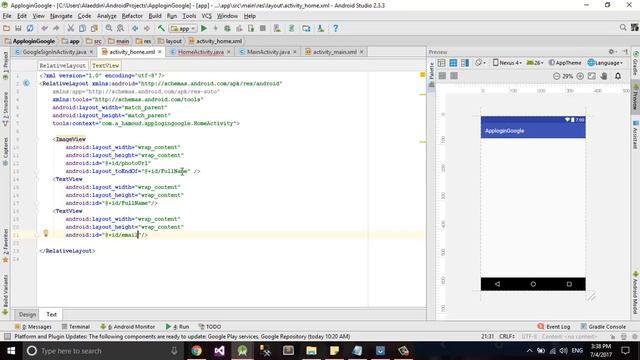The height and width of the screenshot is (360, 640).
Task: Click the intention light bulb in the gutter
Action: (x=46, y=233)
